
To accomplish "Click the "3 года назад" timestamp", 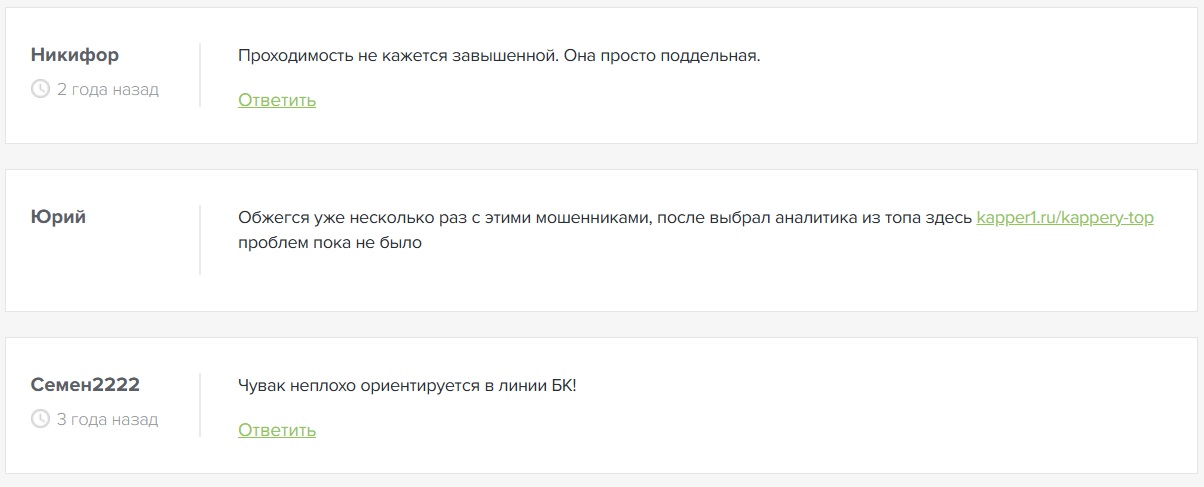I will [x=107, y=419].
